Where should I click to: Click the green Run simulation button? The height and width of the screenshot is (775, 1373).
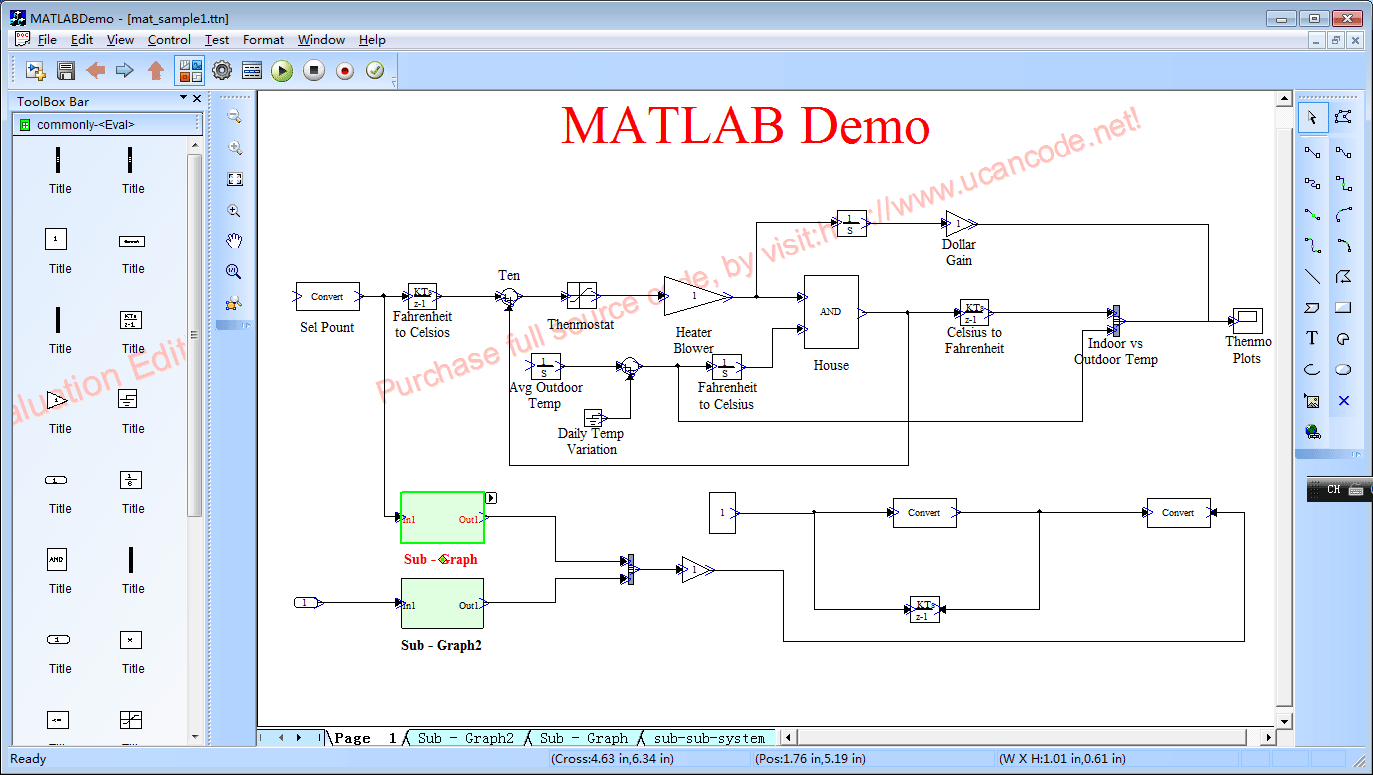pyautogui.click(x=282, y=70)
